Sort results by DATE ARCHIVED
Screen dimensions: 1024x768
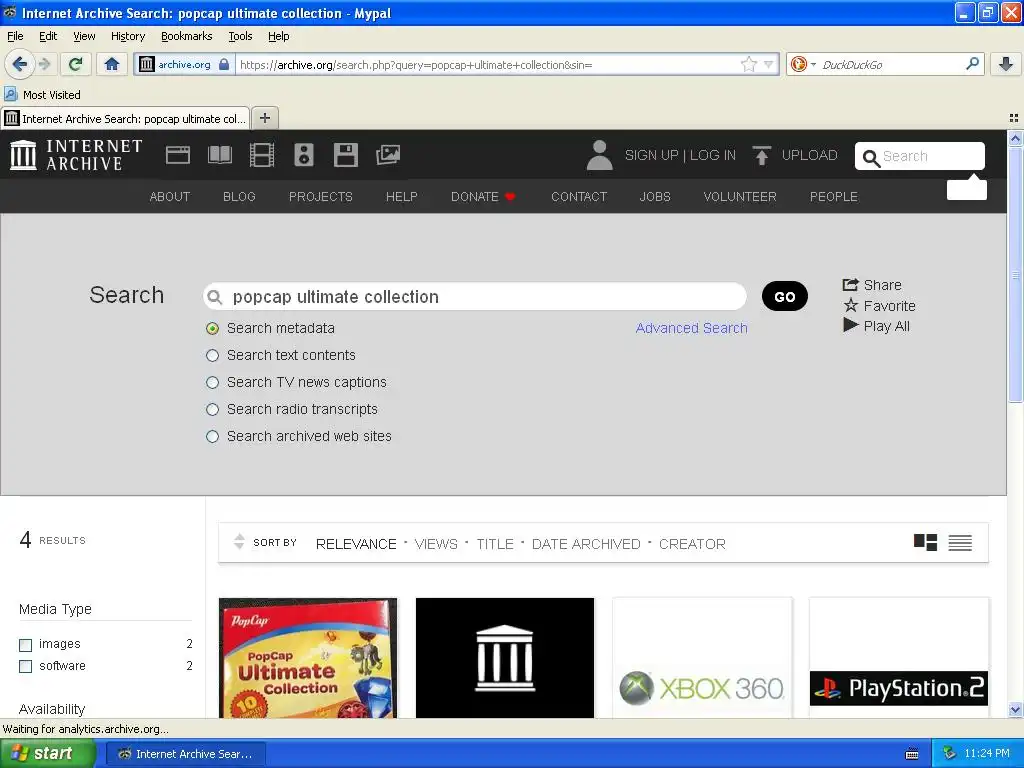click(x=585, y=544)
